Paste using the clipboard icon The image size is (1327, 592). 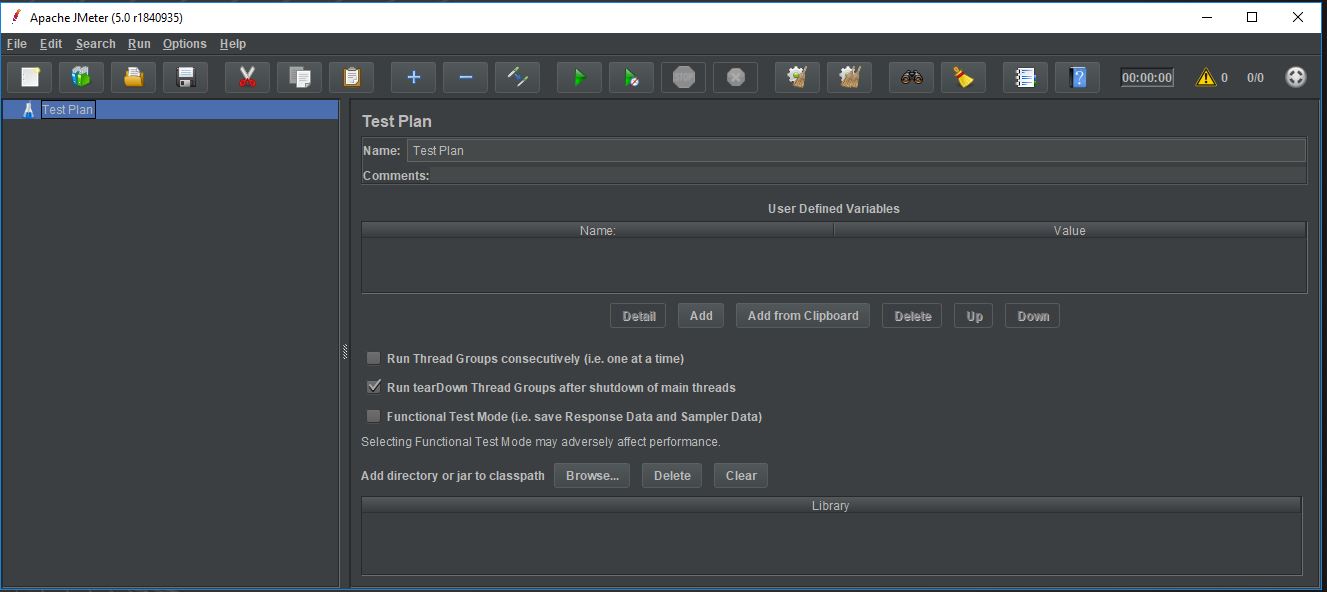coord(352,77)
